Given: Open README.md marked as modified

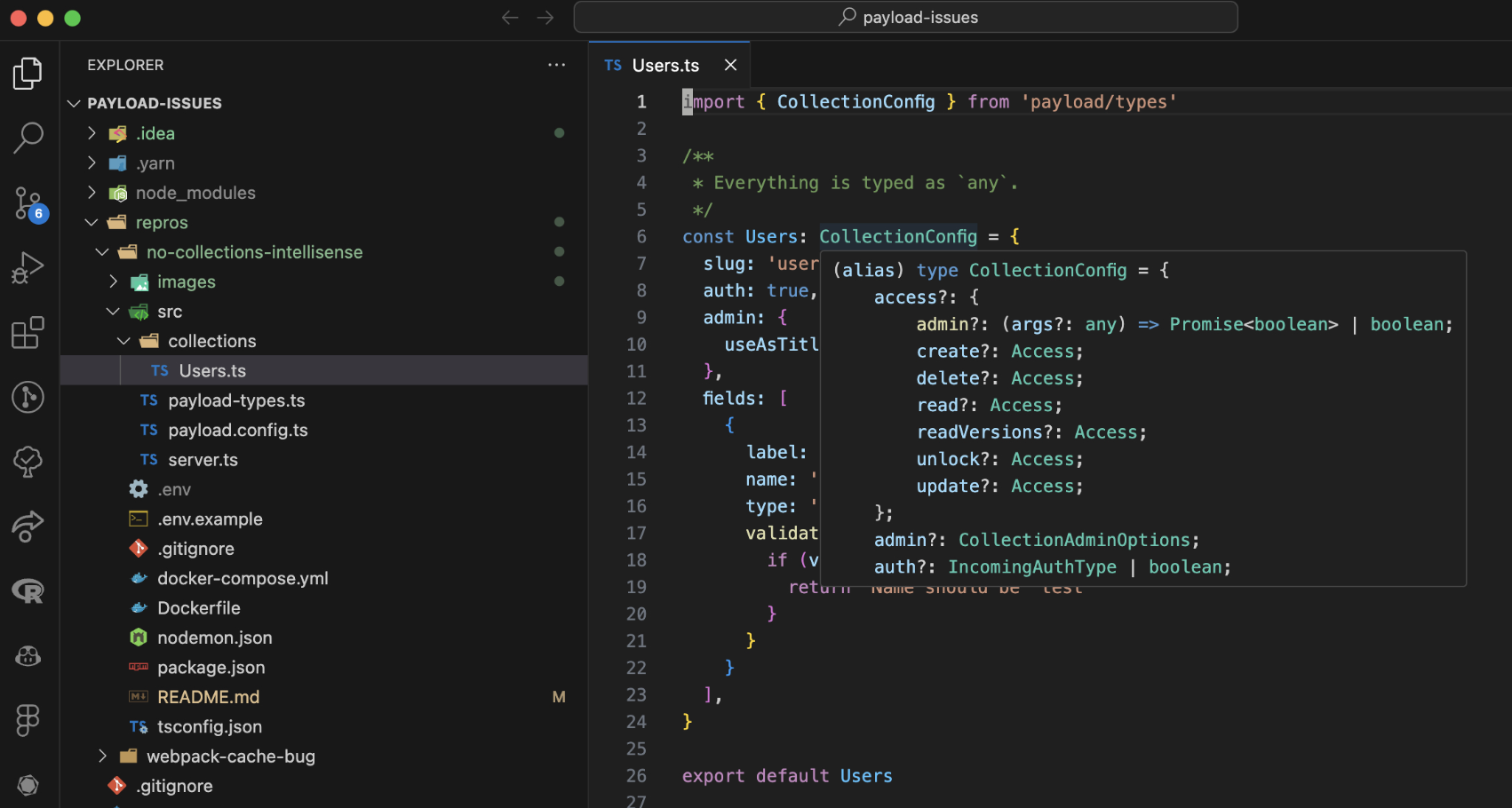Looking at the screenshot, I should (x=208, y=696).
